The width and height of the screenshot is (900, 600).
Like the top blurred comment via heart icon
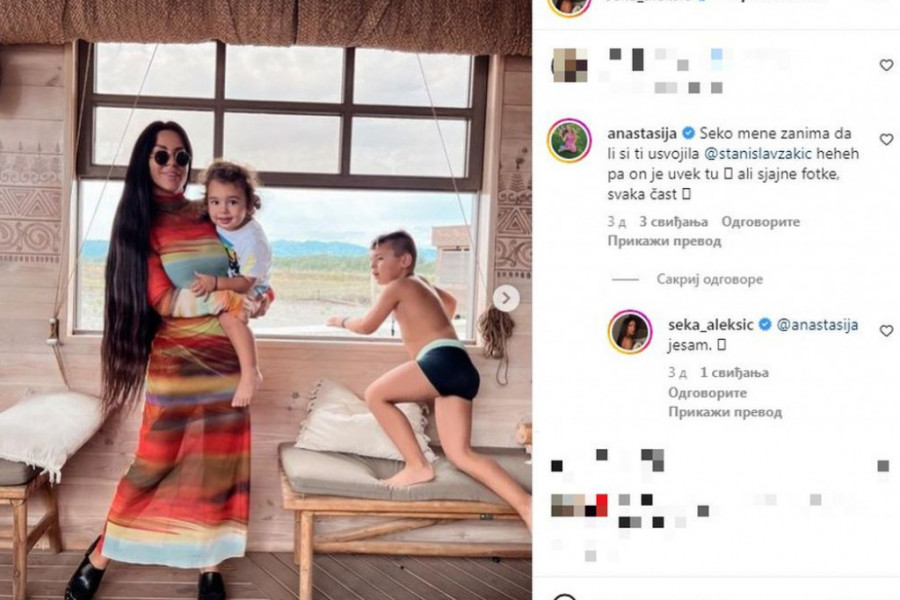pos(886,65)
